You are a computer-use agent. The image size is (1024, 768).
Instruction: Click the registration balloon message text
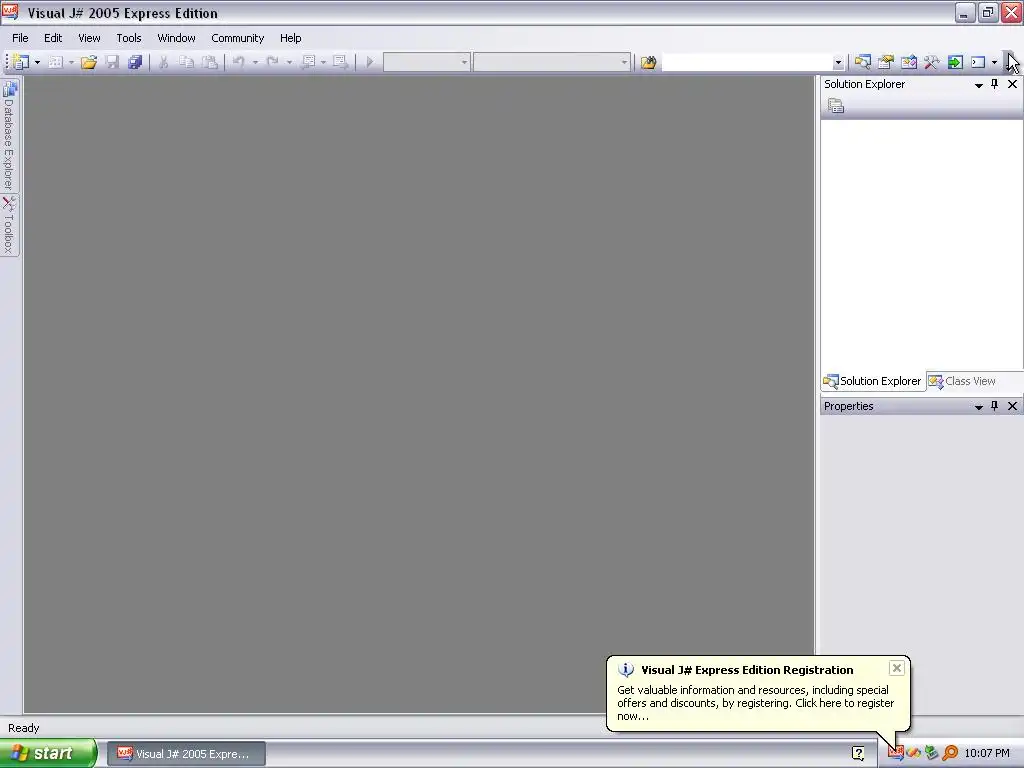756,703
